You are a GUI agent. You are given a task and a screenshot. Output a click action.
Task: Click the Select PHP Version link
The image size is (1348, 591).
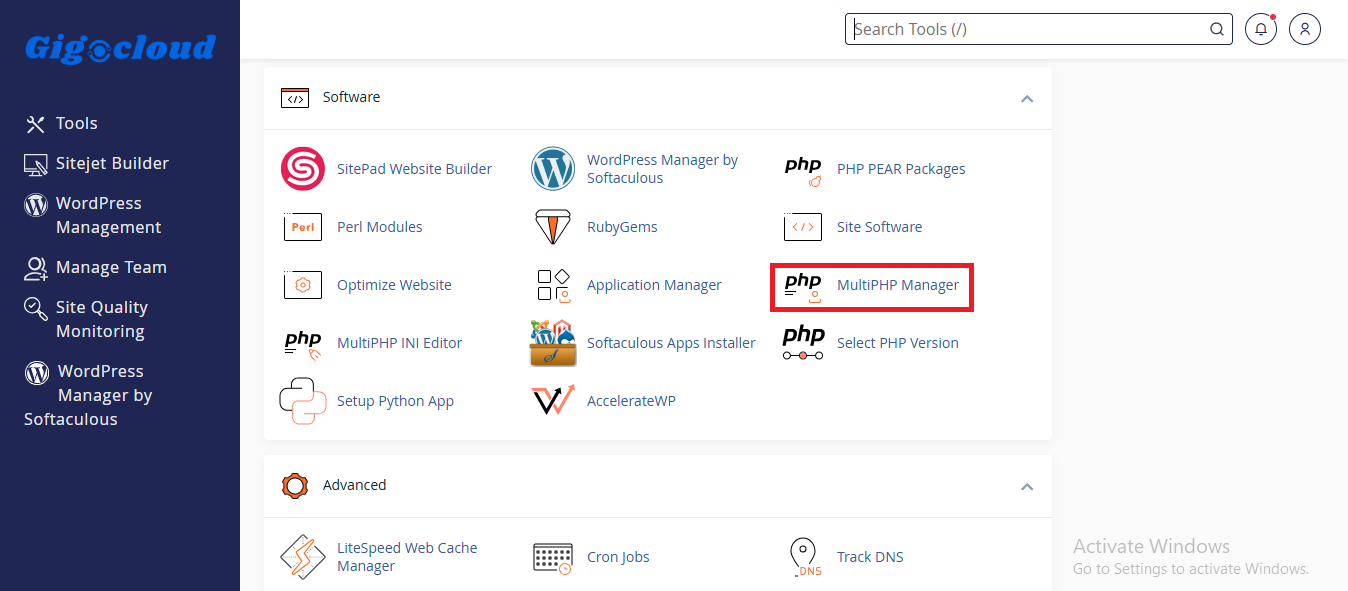coord(898,343)
